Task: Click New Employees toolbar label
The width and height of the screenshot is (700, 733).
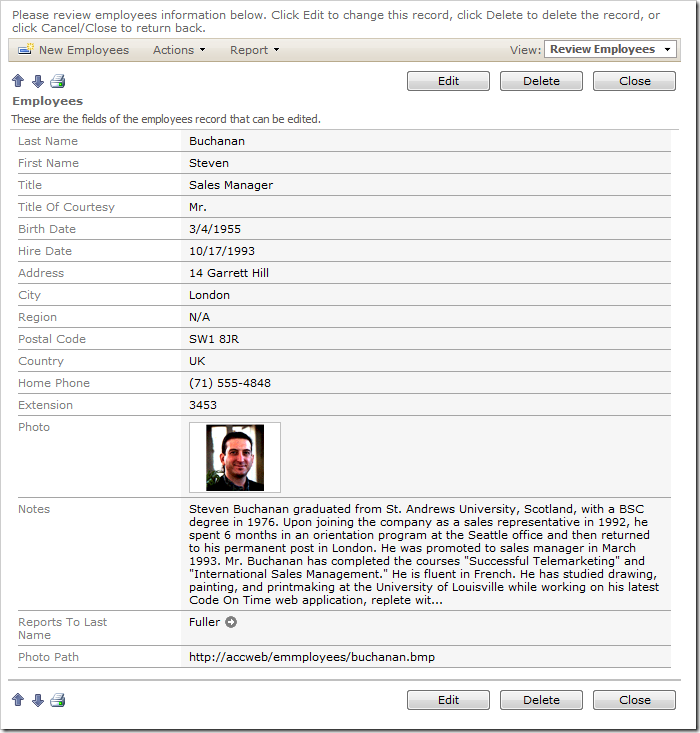Action: click(x=84, y=50)
